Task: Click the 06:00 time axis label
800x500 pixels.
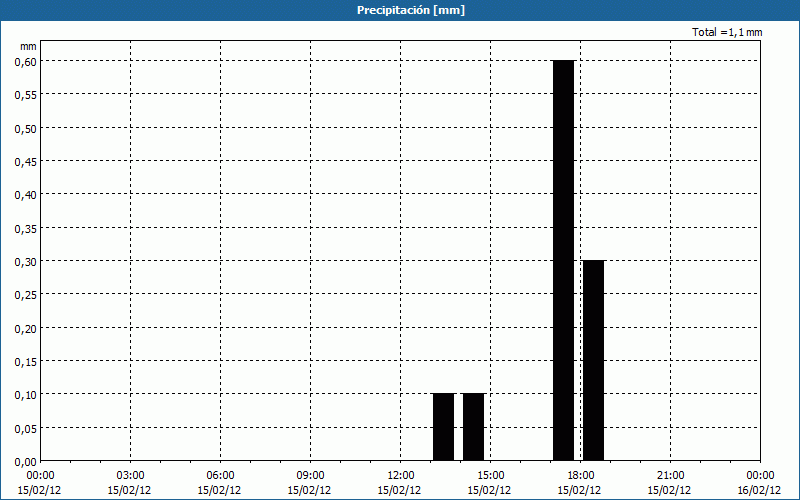Action: click(x=220, y=476)
